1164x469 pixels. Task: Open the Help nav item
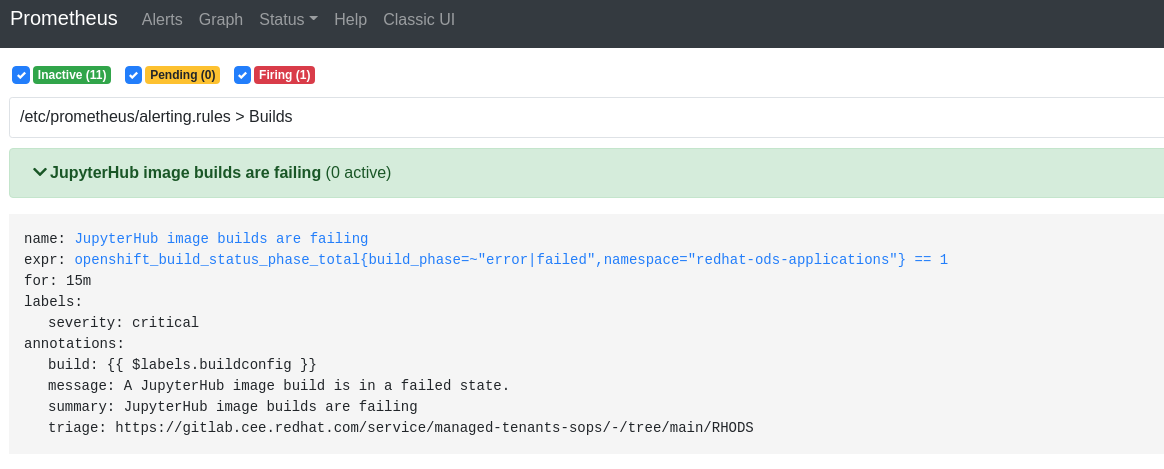[x=350, y=20]
